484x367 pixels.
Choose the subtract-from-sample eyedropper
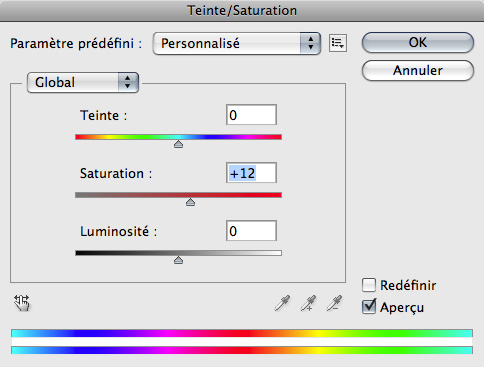tap(334, 303)
